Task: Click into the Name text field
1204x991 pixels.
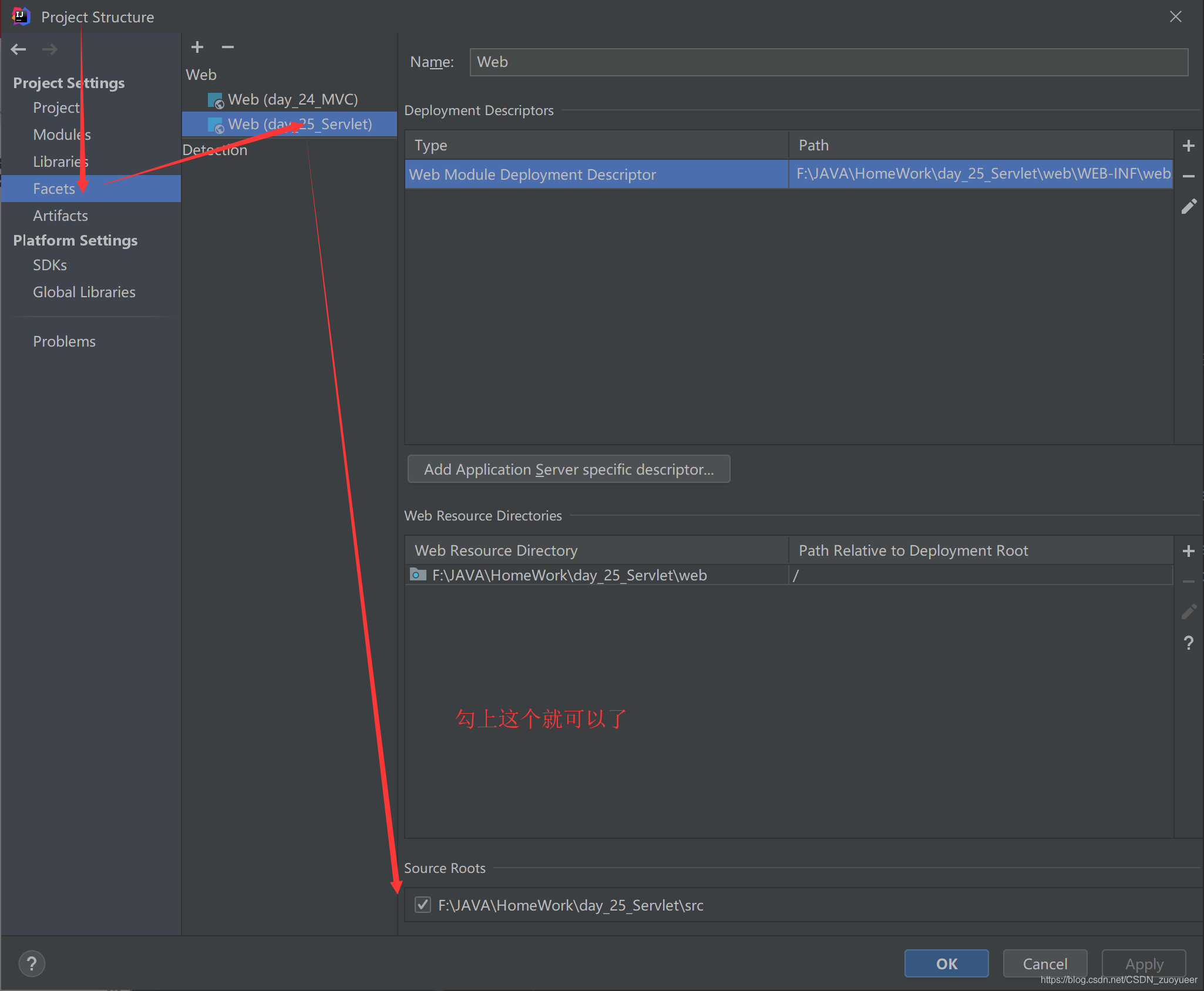Action: point(828,62)
